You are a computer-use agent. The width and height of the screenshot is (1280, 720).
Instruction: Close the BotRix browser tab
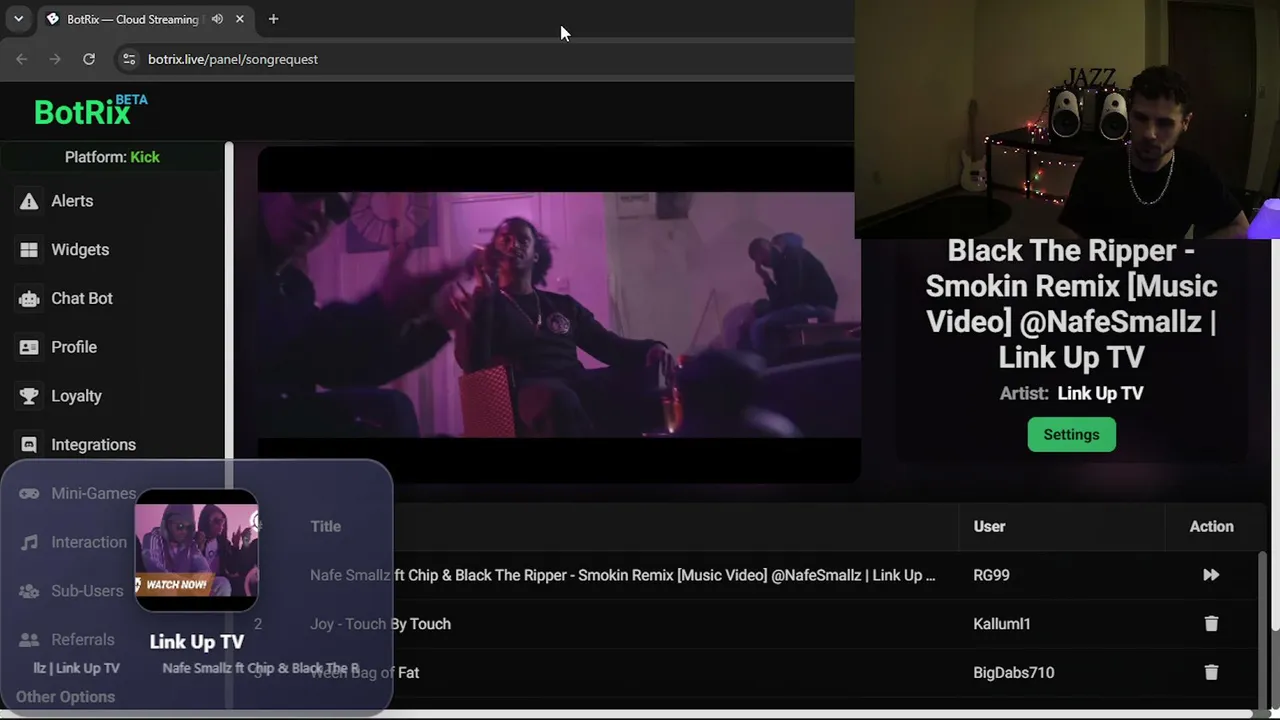coord(240,19)
